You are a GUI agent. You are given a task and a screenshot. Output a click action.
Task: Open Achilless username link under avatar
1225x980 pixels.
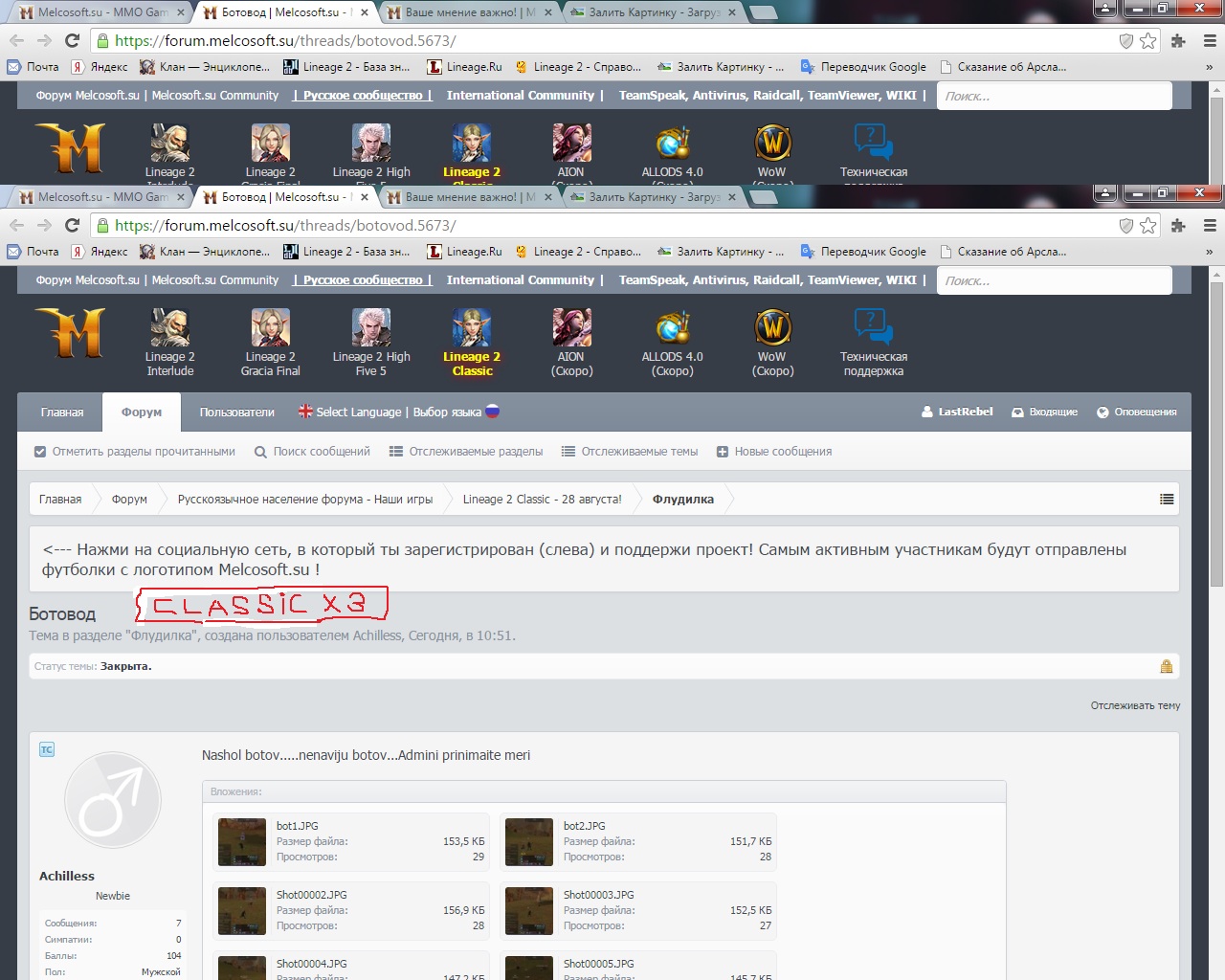coord(67,876)
